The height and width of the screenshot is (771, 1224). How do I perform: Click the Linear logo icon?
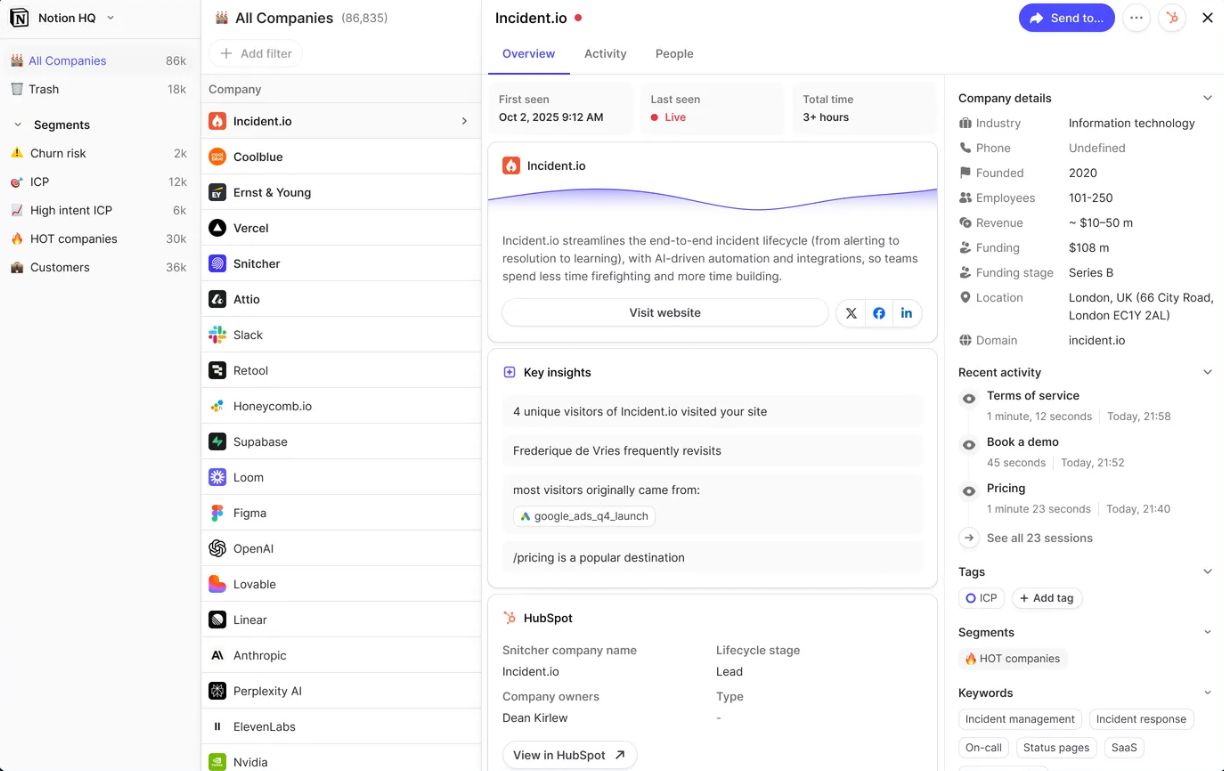(217, 620)
